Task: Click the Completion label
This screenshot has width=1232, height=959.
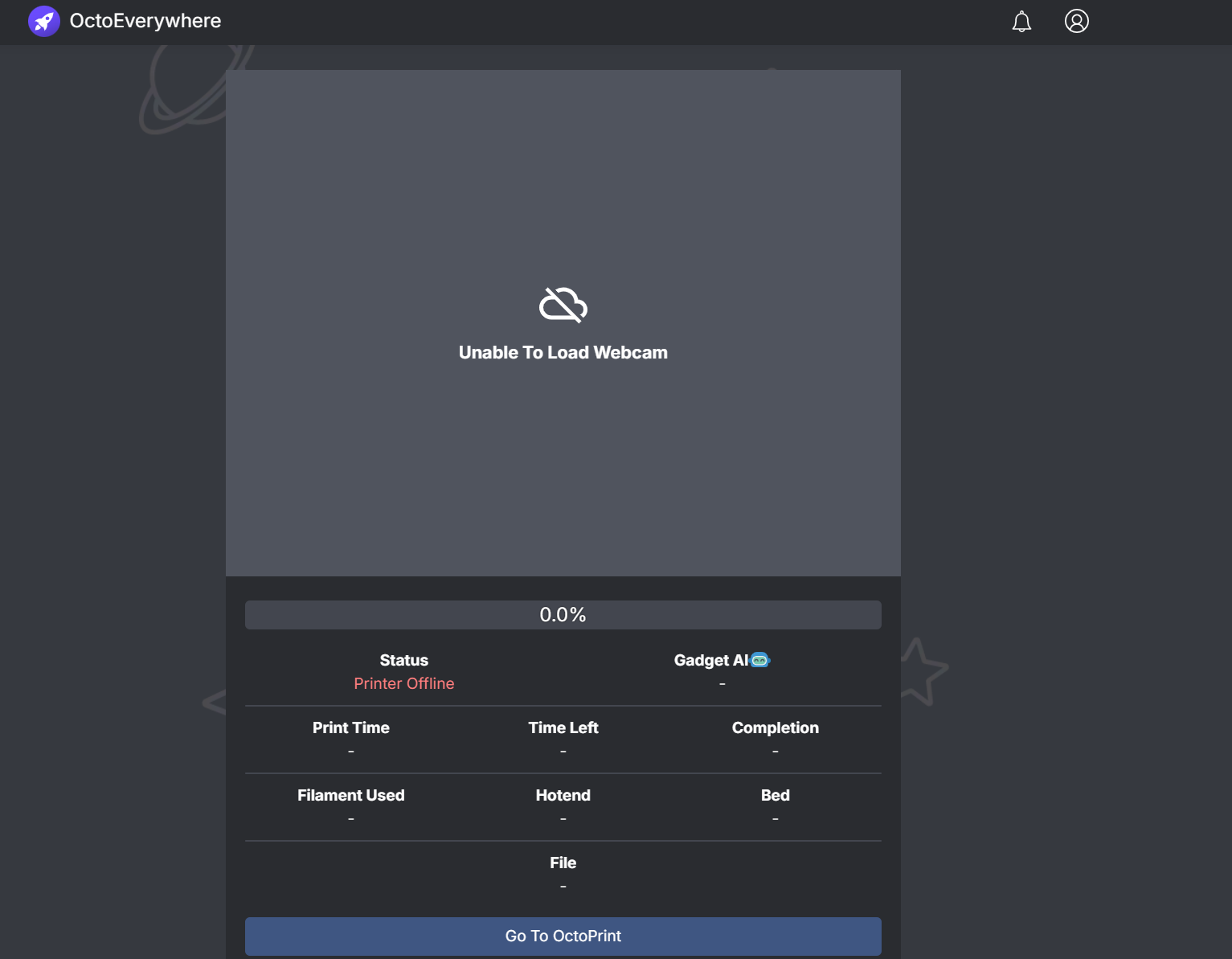Action: point(776,727)
